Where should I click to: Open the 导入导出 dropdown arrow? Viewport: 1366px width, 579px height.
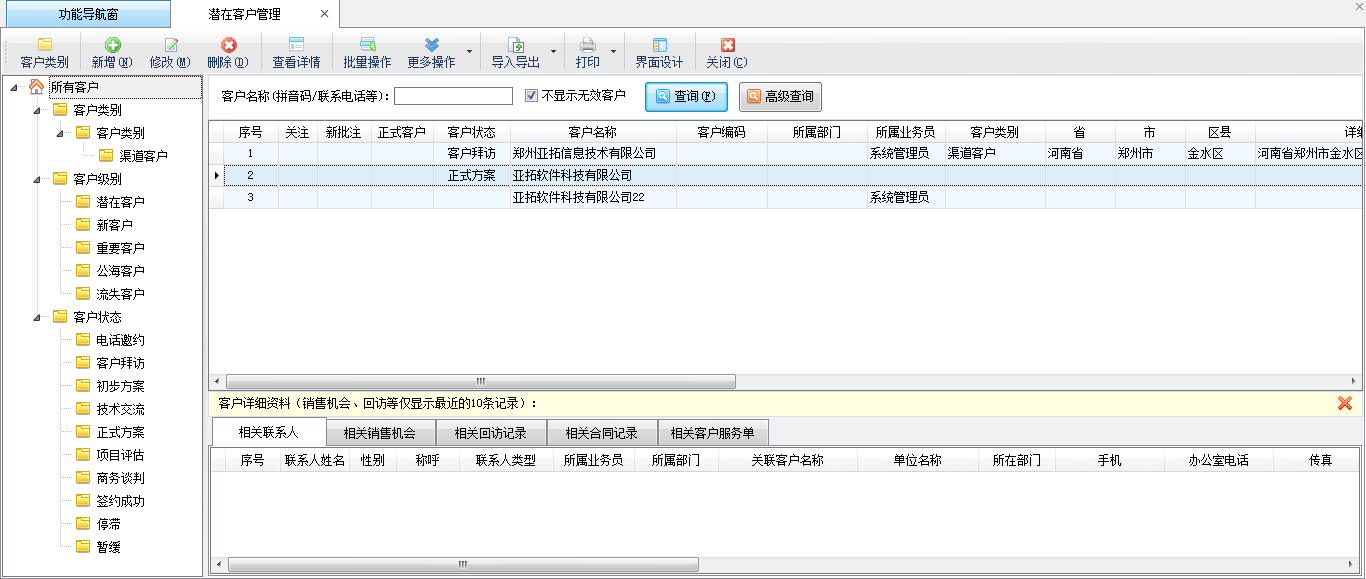(x=553, y=52)
